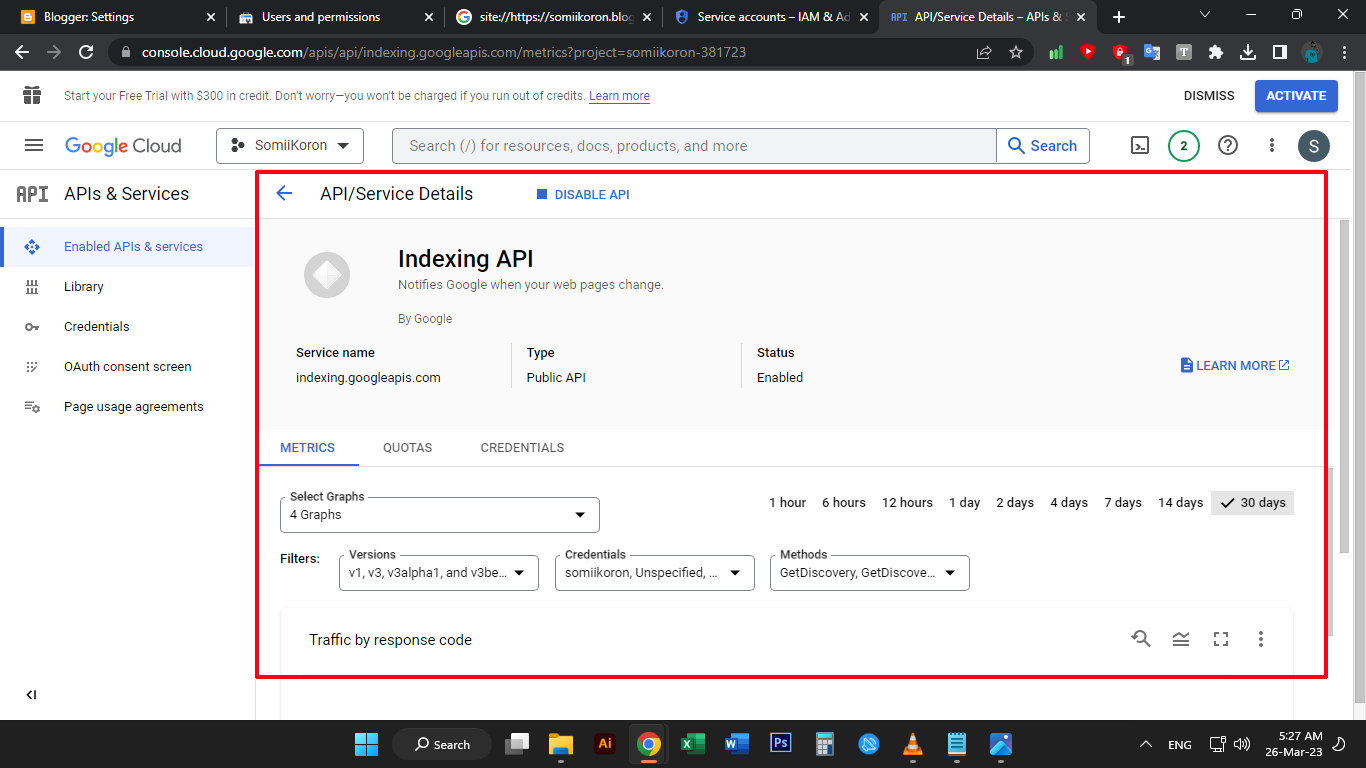Select the 7 days time range
This screenshot has height=768, width=1366.
1123,503
